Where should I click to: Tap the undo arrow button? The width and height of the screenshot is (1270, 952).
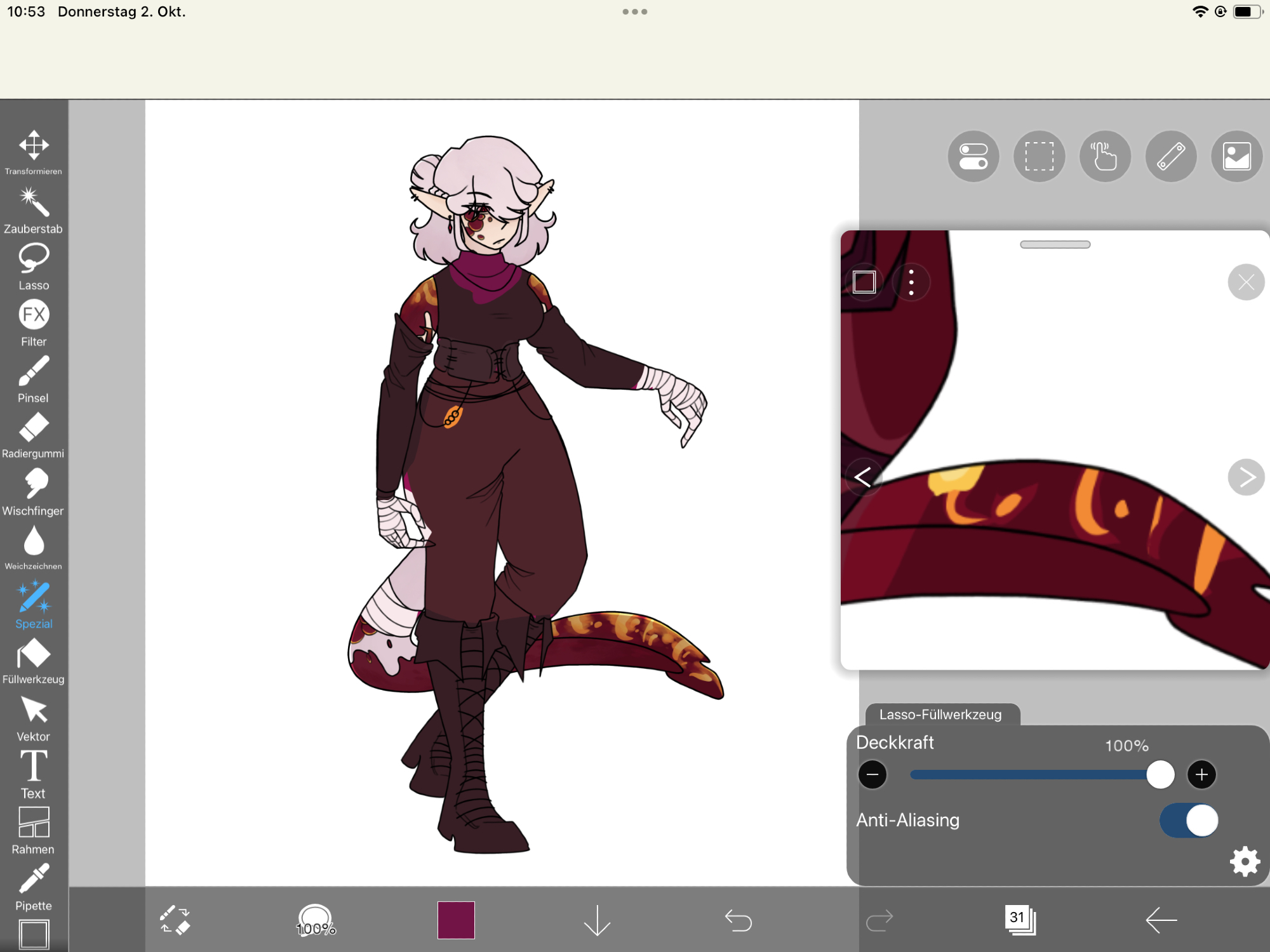tap(739, 920)
